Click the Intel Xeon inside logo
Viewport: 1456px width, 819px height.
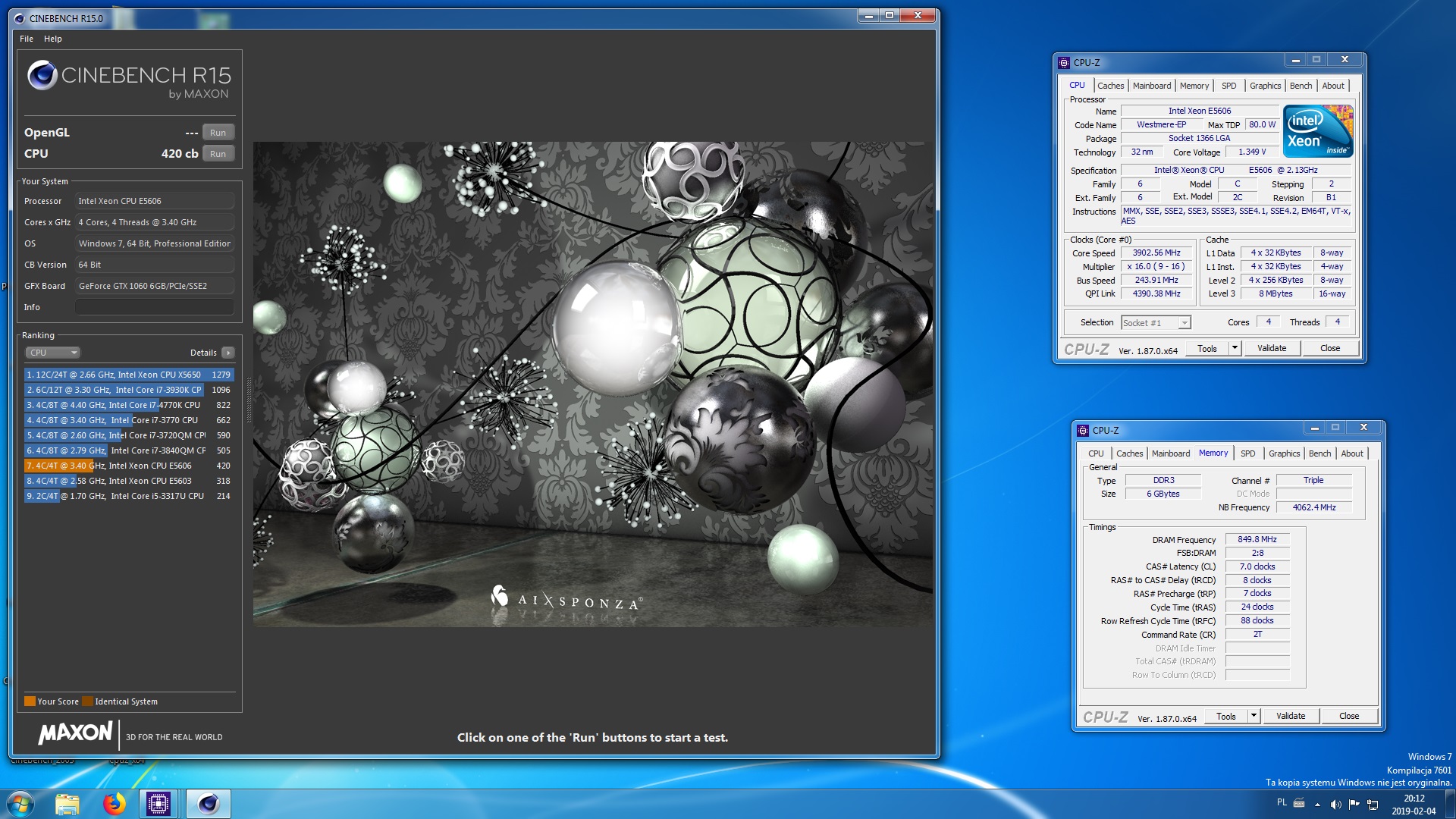1319,131
